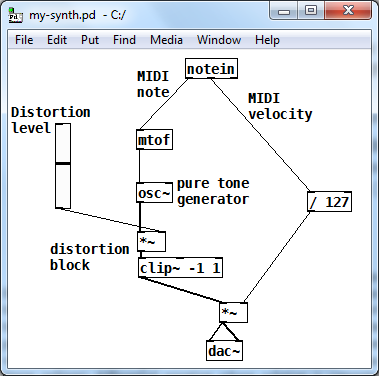Select the / 127 division object
379x376 pixels.
click(329, 202)
